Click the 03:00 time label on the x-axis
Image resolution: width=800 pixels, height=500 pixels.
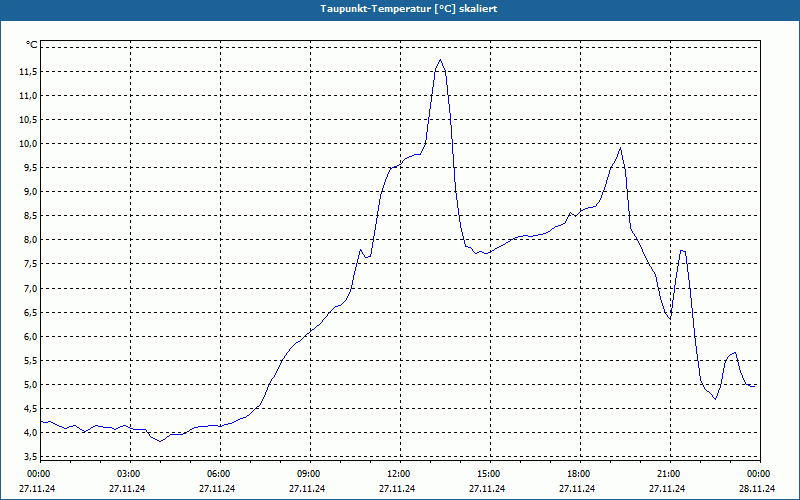129,474
